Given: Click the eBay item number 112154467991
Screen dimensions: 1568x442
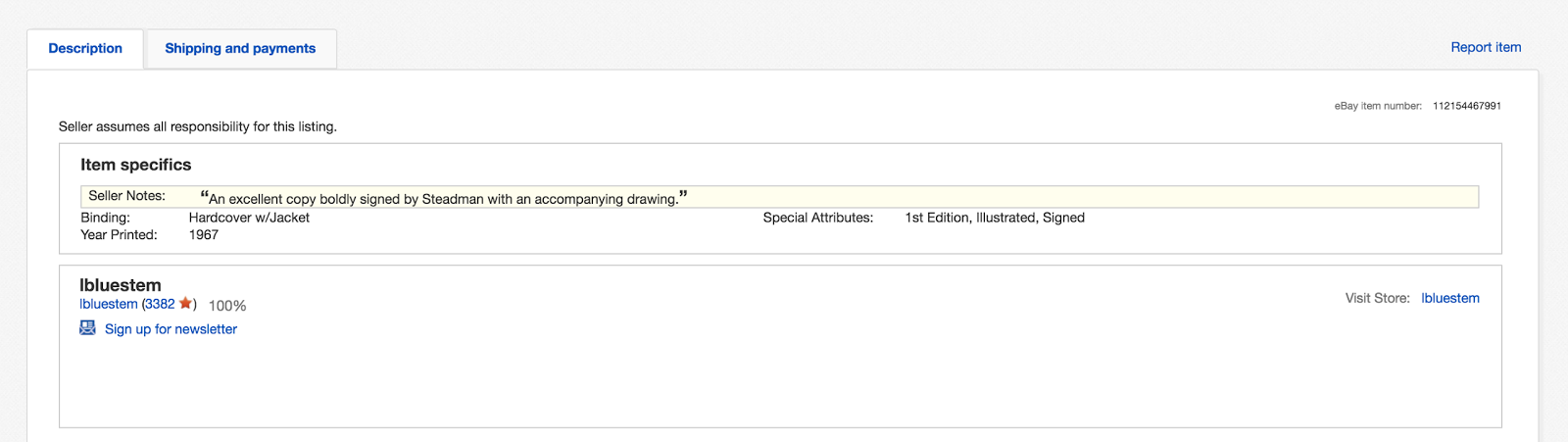Looking at the screenshot, I should click(x=1466, y=106).
